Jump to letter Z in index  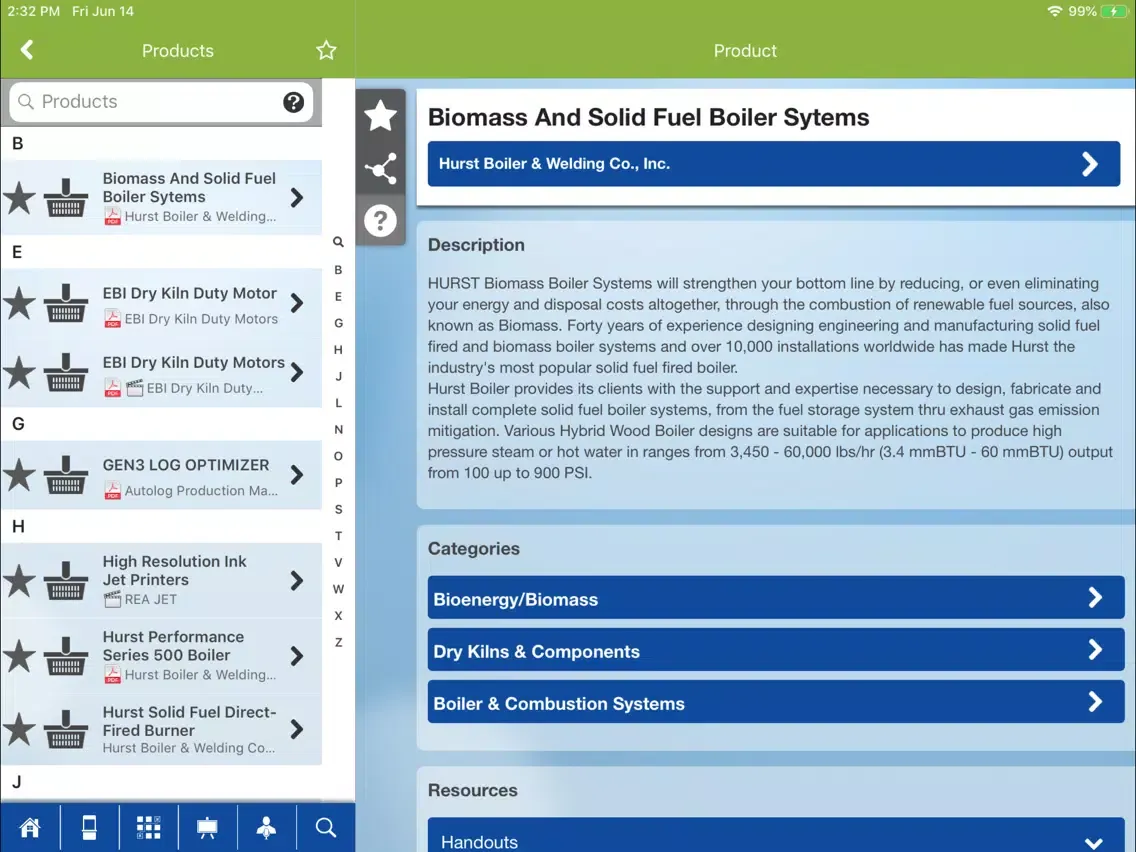click(338, 643)
